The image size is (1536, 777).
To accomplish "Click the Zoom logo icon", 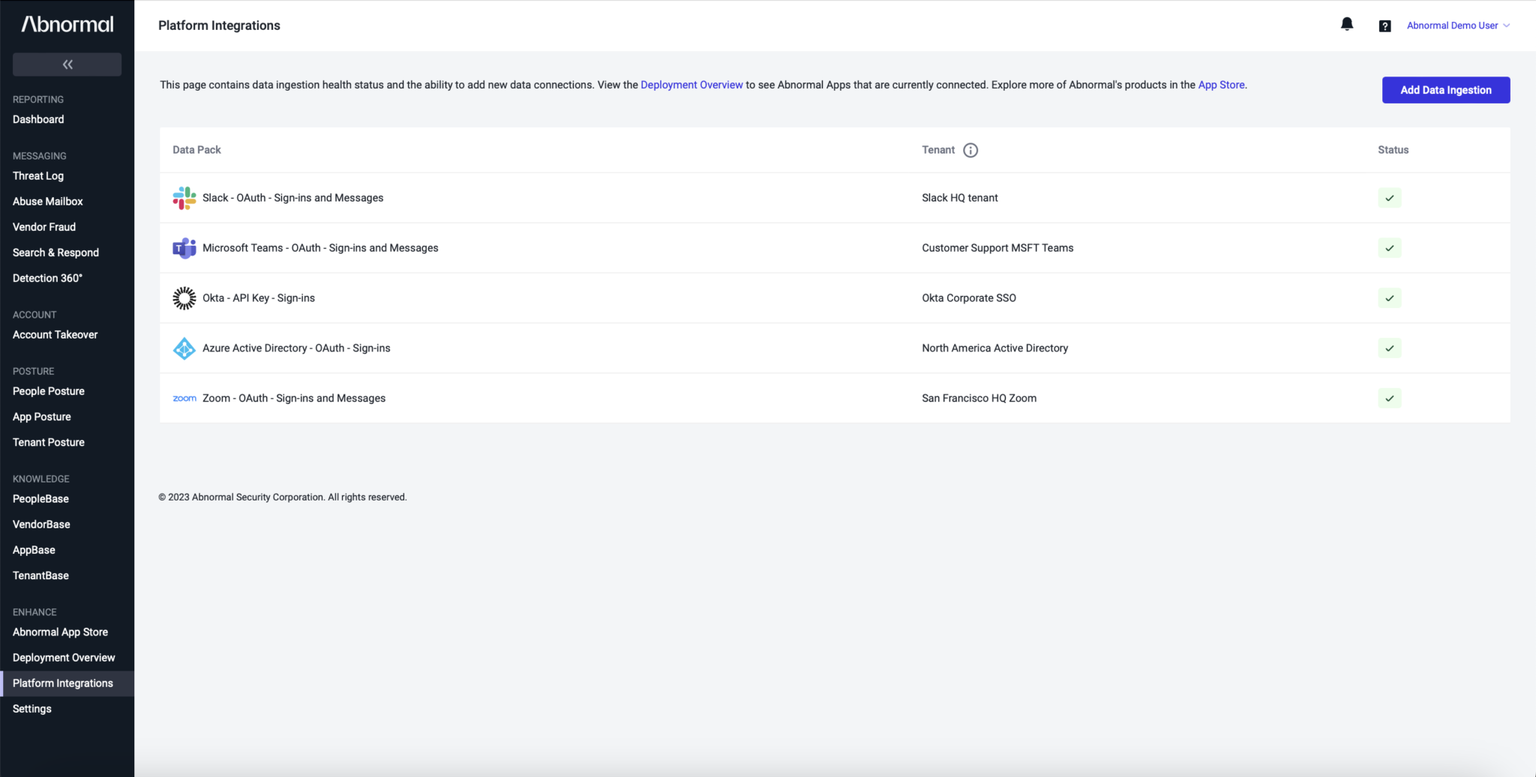I will tap(184, 398).
